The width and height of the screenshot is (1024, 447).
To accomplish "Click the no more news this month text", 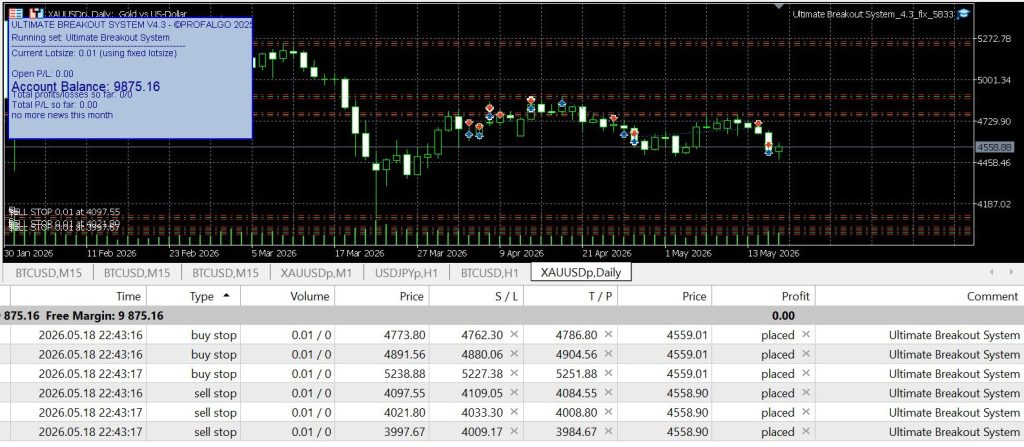I will 62,115.
